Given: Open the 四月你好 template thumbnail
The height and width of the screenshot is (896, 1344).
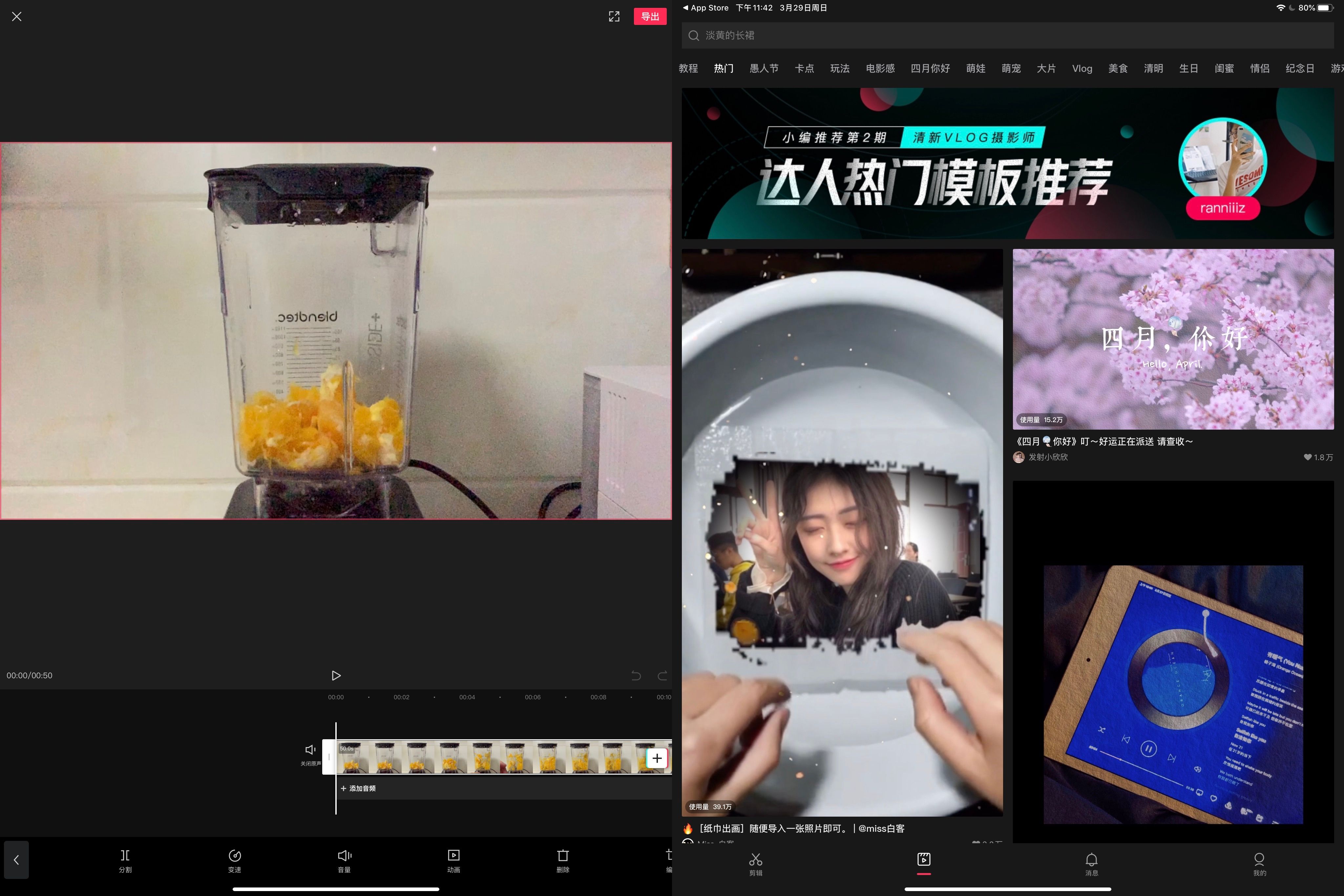Looking at the screenshot, I should click(x=1172, y=339).
